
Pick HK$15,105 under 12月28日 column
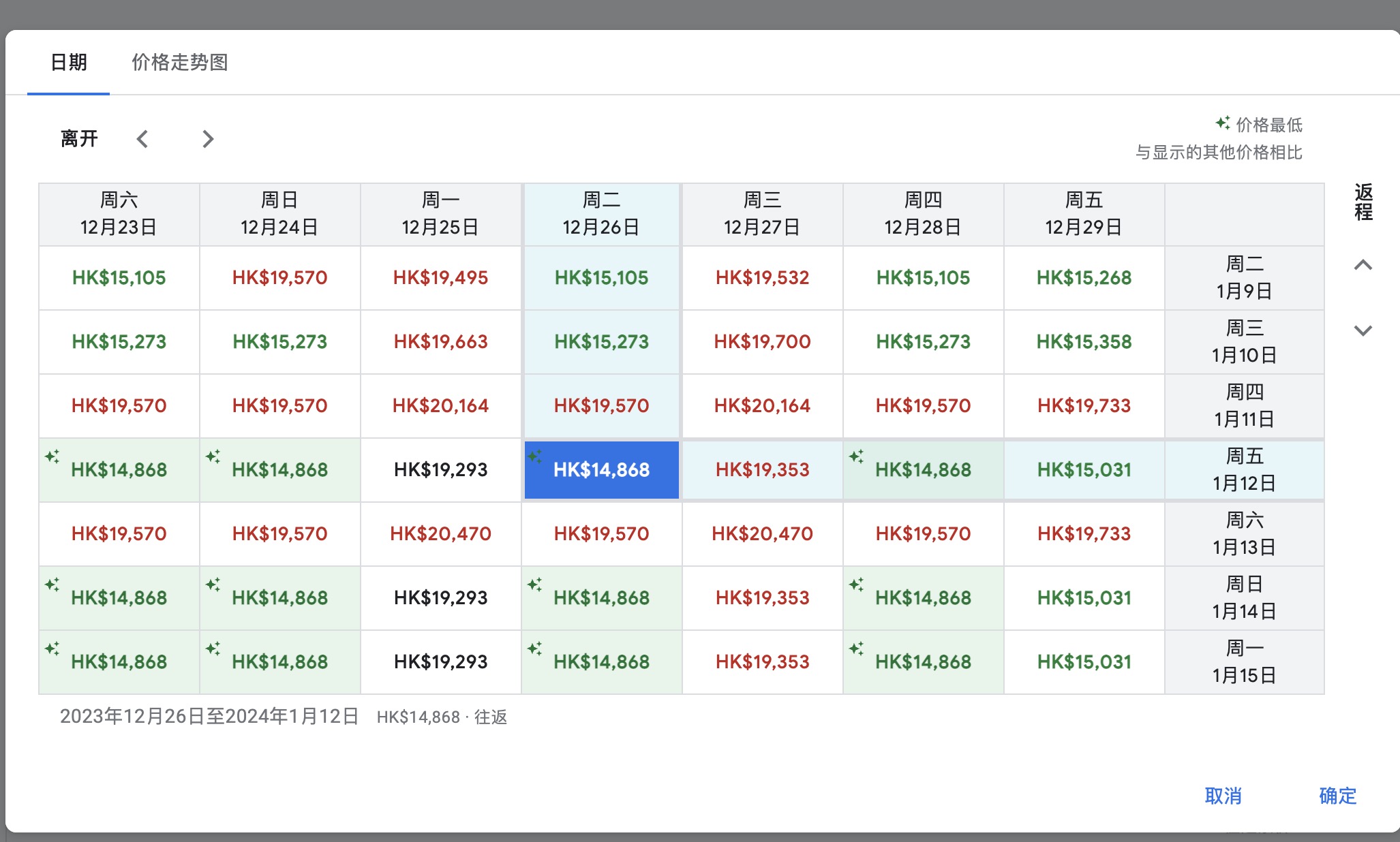tap(924, 278)
